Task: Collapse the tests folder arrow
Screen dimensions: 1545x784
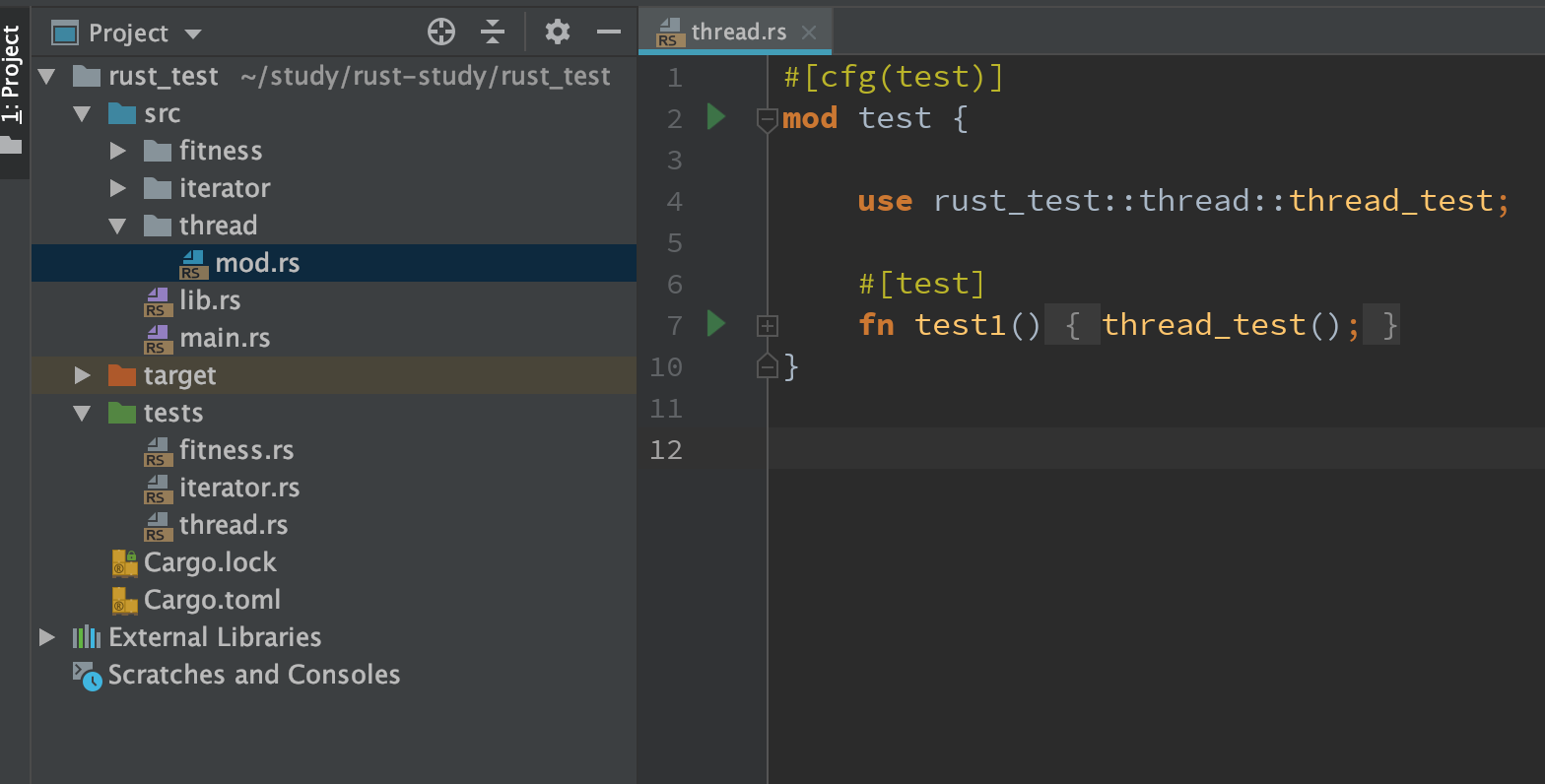Action: click(82, 413)
